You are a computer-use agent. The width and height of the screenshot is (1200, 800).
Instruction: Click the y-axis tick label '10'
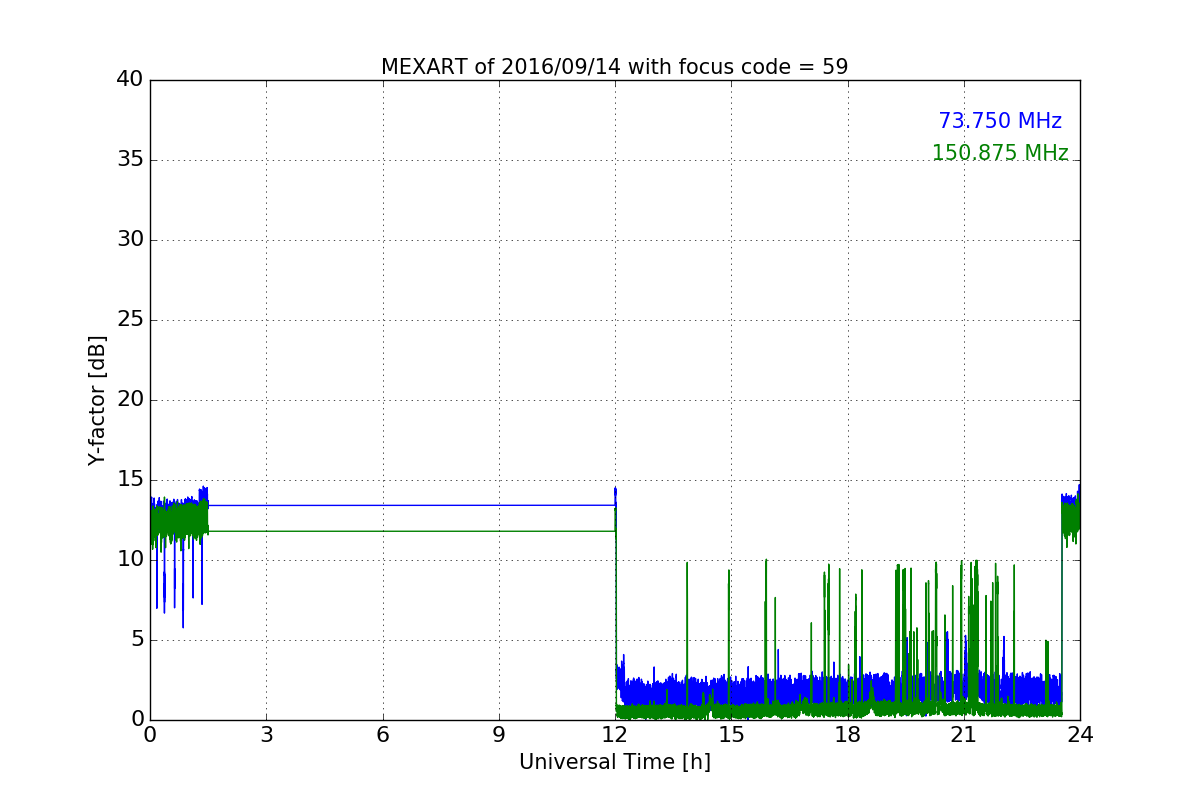(131, 560)
